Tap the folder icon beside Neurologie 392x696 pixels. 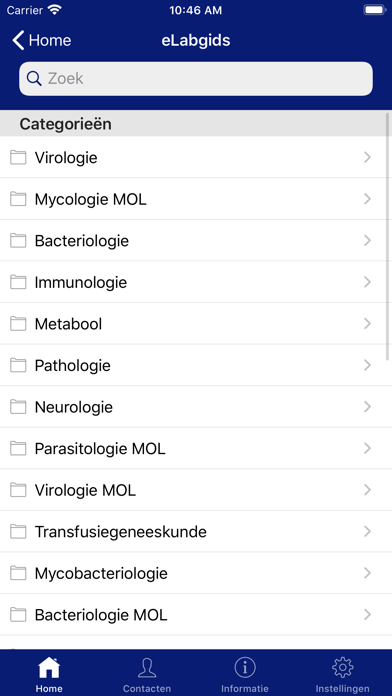[18, 407]
